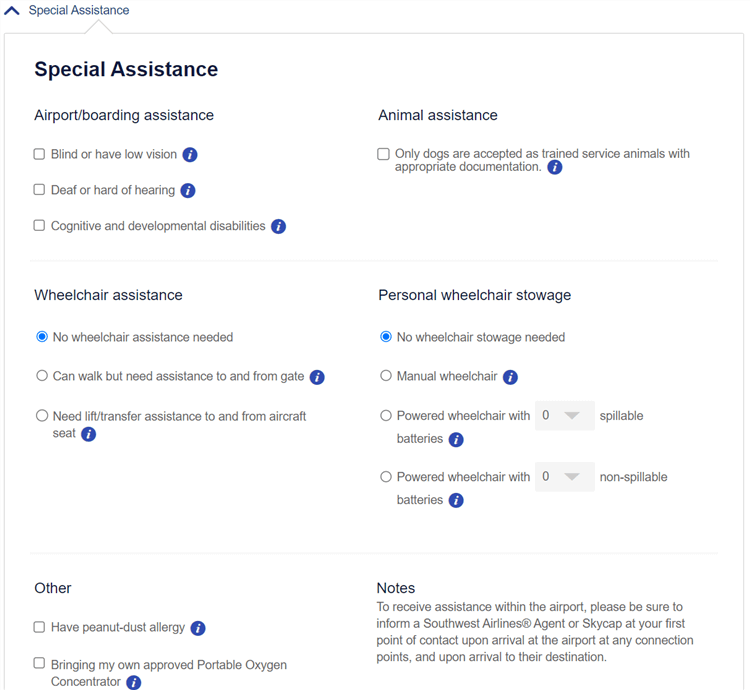Click info icon beside Blind or low vision
Viewport: 750px width, 690px height.
(x=190, y=155)
